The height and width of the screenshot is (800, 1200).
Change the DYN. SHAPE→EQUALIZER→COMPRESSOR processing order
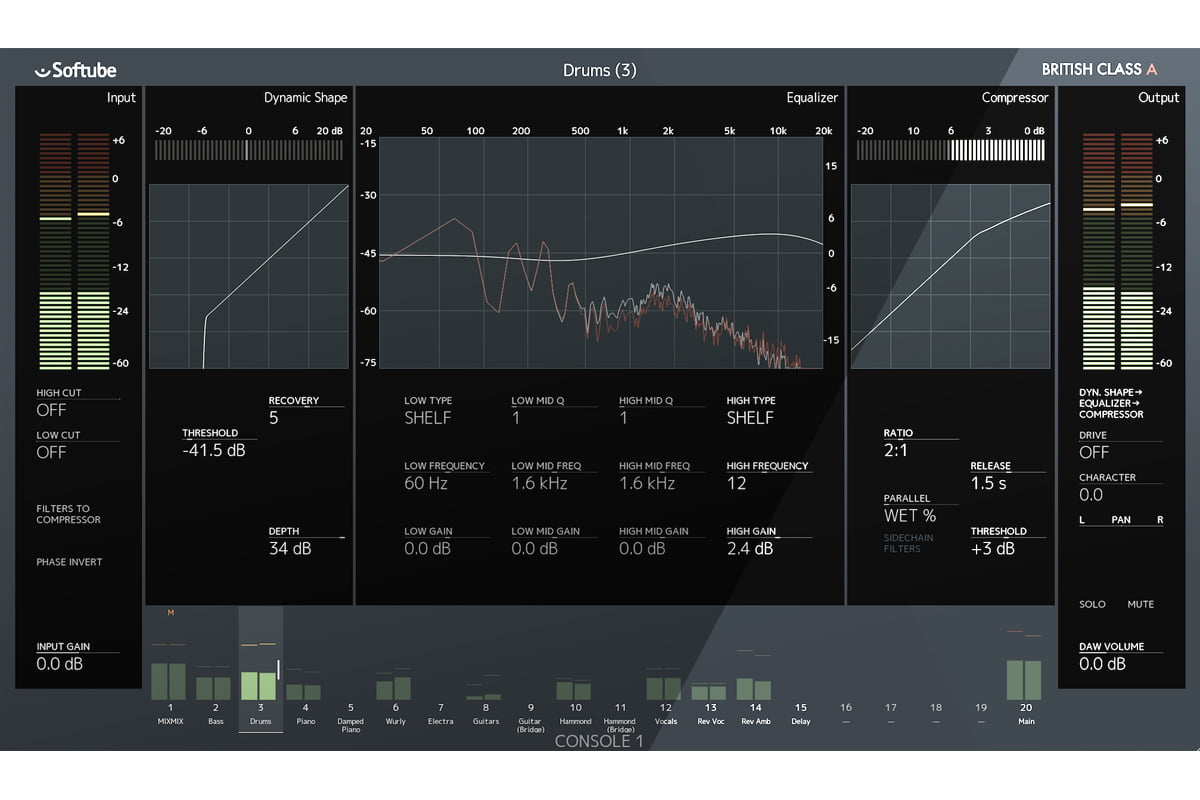click(1112, 403)
